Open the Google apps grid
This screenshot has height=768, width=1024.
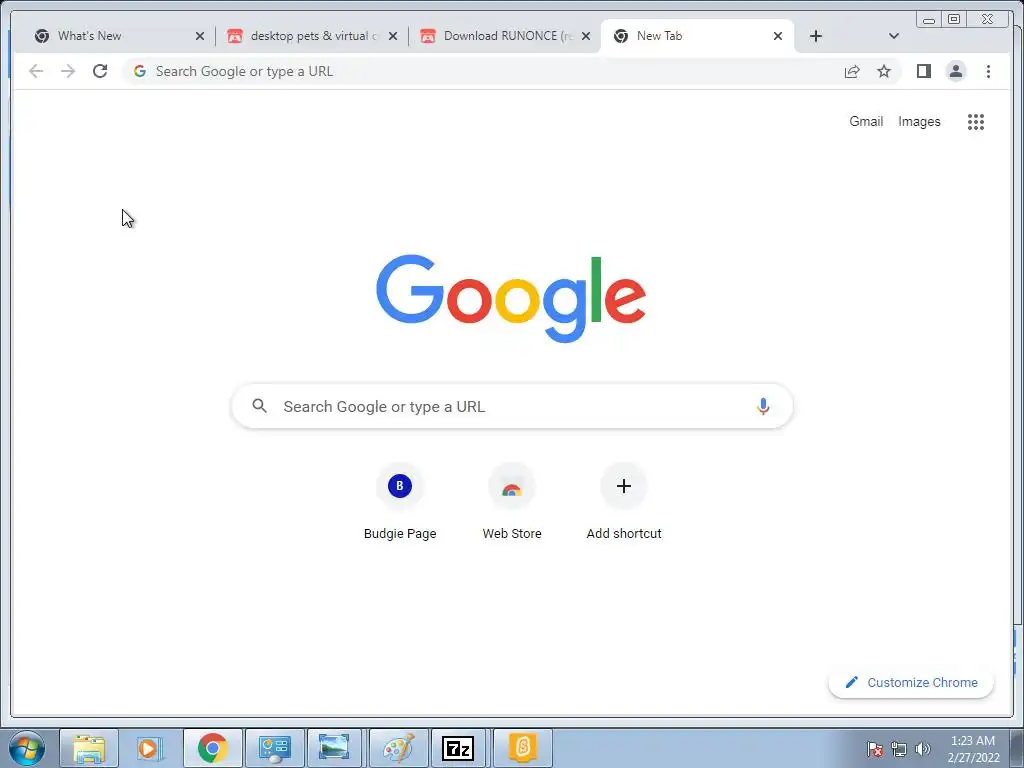(x=976, y=121)
